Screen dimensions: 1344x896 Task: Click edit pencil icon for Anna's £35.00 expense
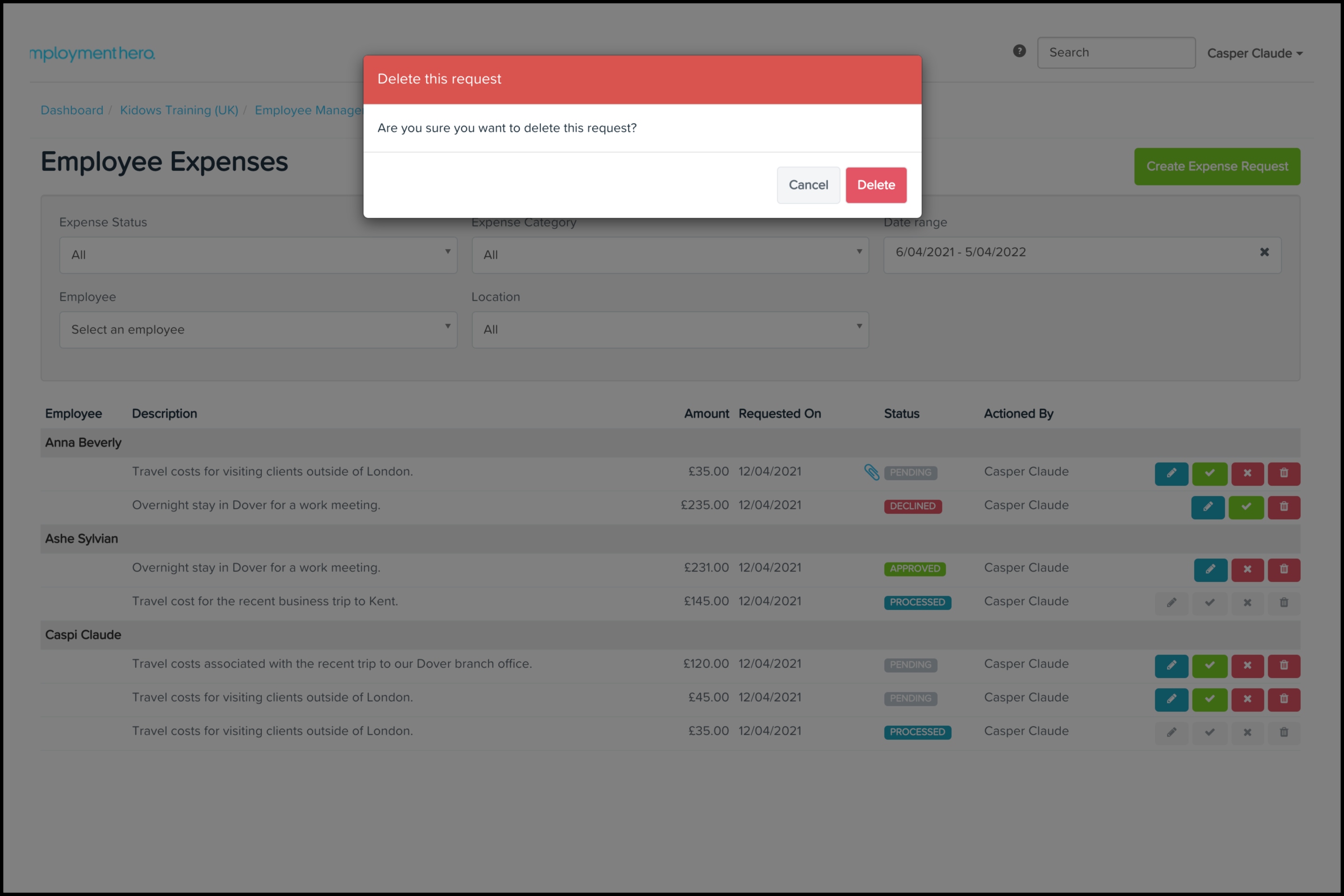click(x=1171, y=473)
